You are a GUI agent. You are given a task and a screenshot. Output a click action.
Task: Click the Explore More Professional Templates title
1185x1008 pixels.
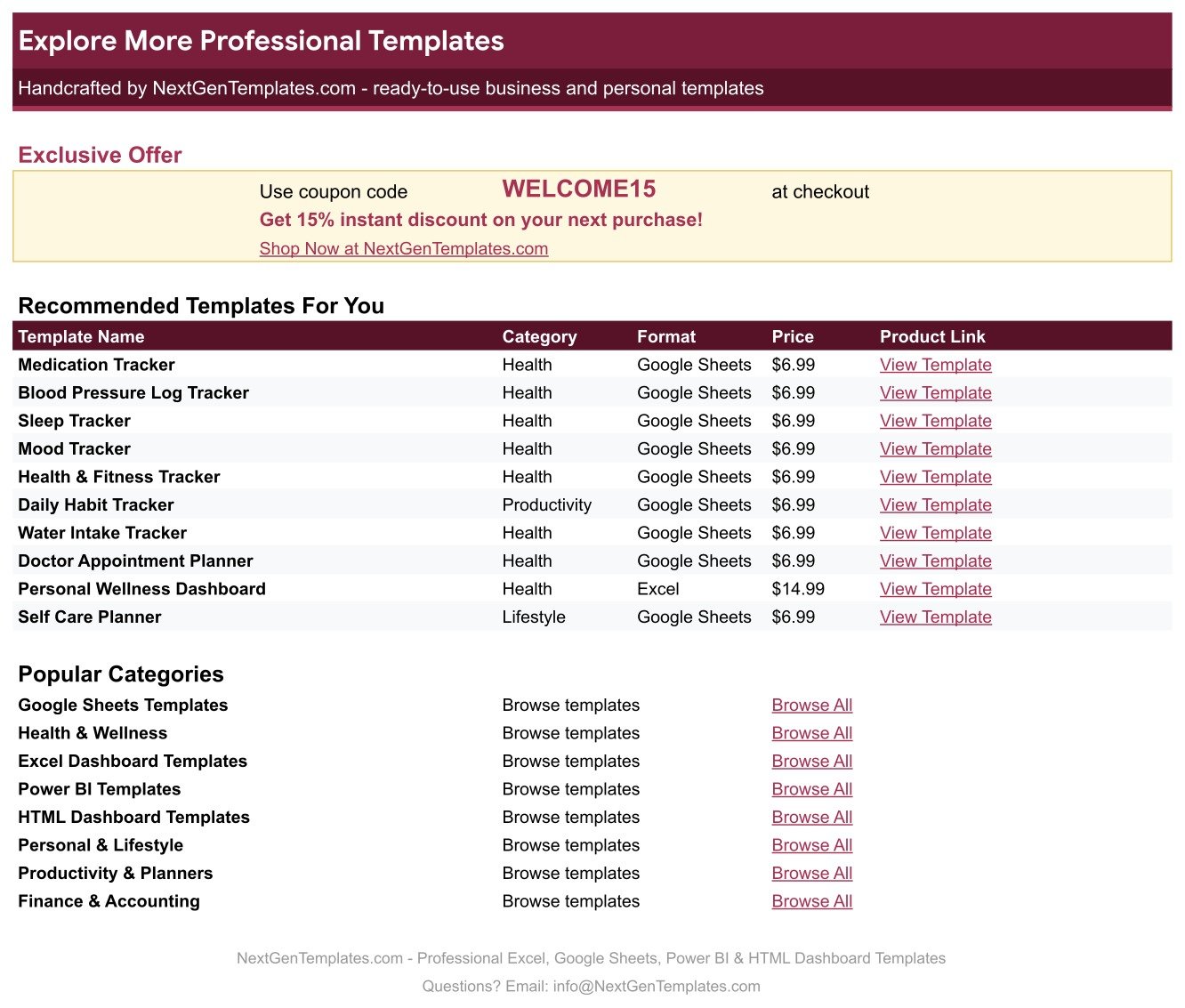point(262,41)
